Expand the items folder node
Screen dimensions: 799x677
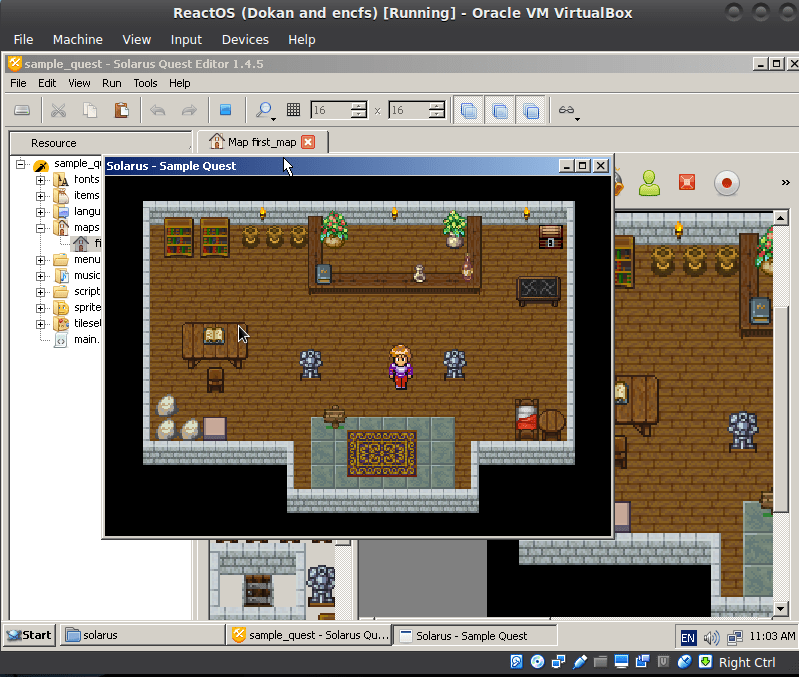point(40,196)
